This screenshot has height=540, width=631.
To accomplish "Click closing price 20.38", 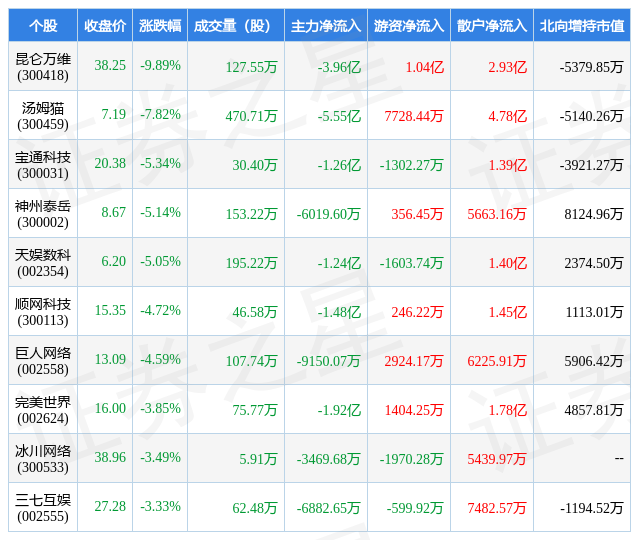I will pyautogui.click(x=110, y=163).
